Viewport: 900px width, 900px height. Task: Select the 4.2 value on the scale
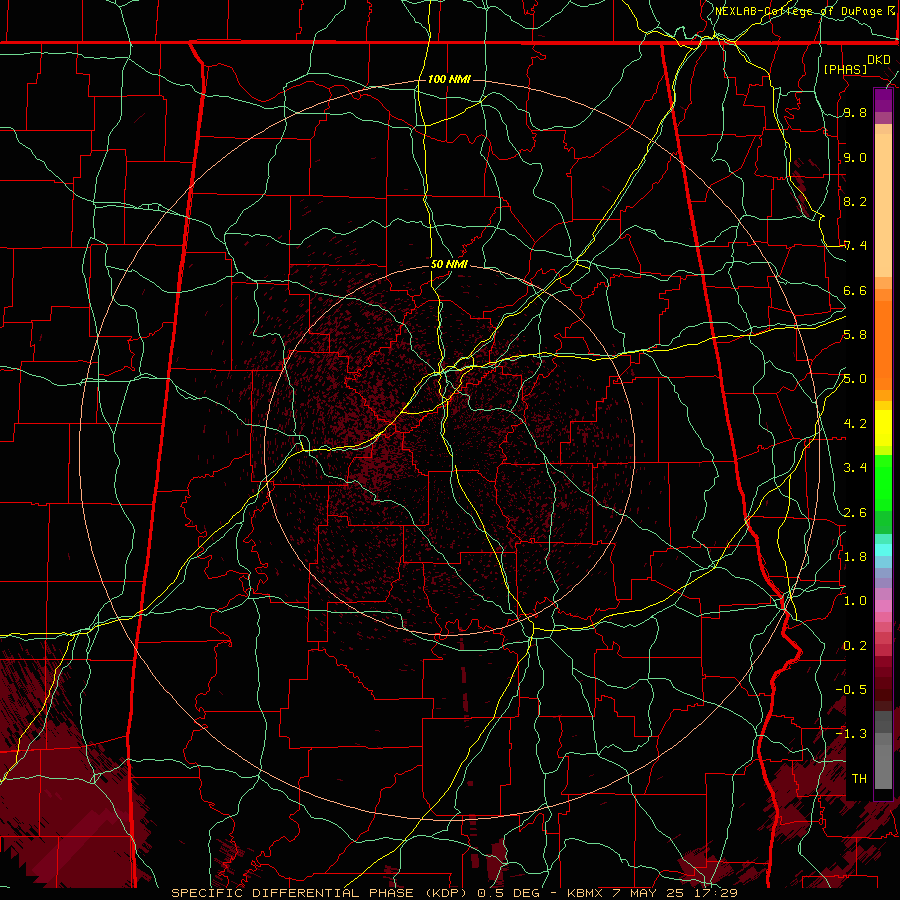(855, 424)
